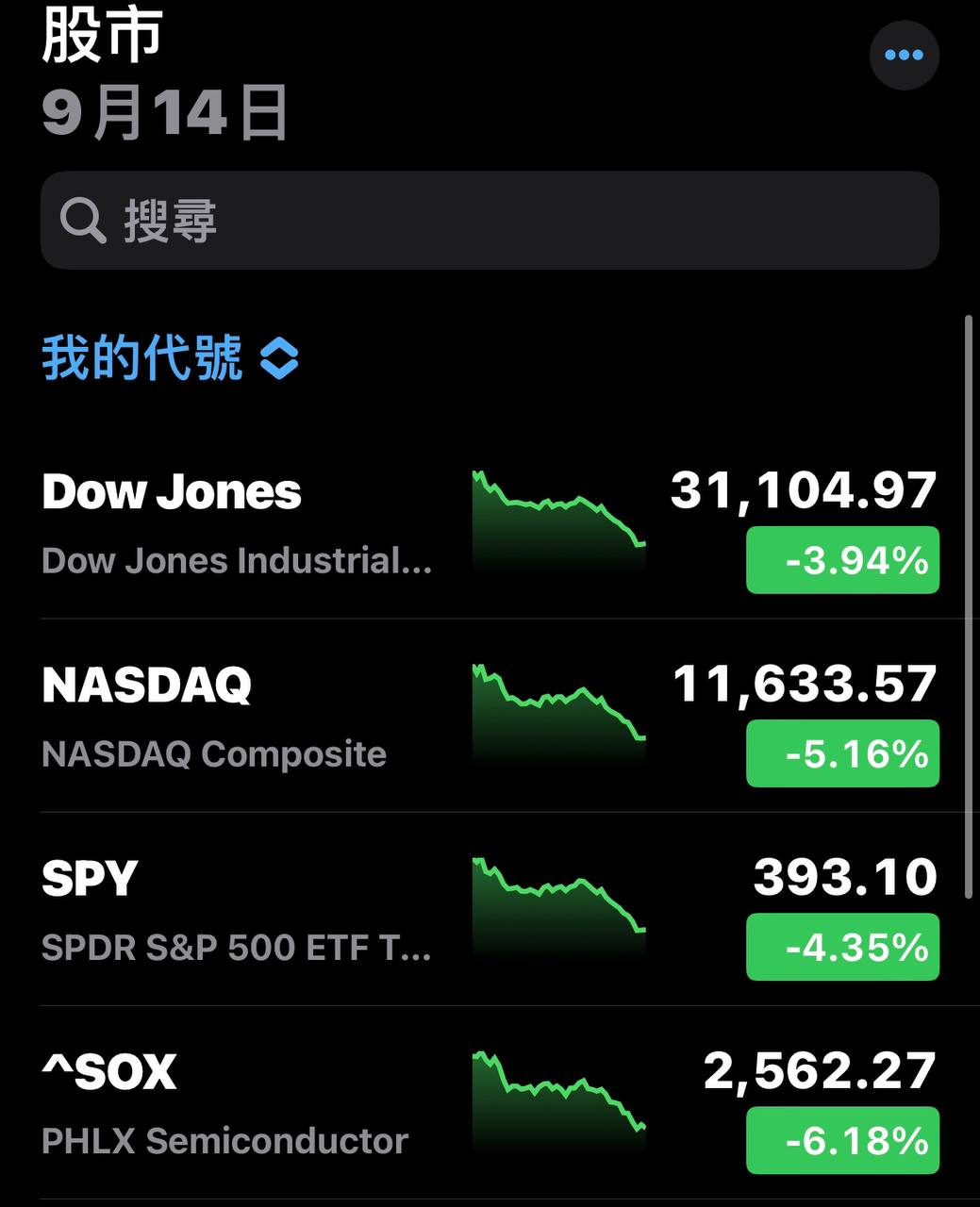The image size is (980, 1207).
Task: View the NASDAQ sparkline chart
Action: [x=559, y=714]
